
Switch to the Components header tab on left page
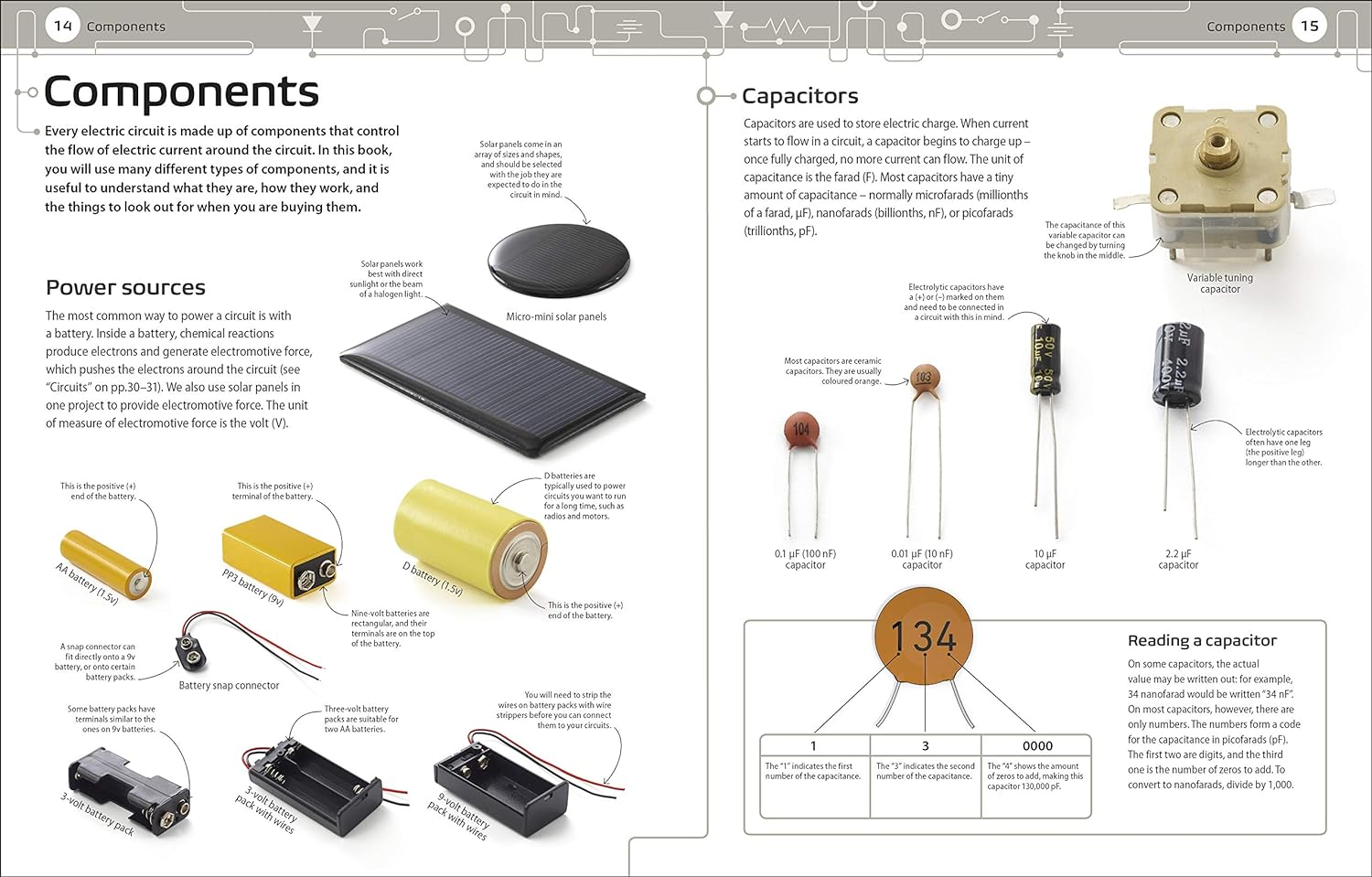125,27
